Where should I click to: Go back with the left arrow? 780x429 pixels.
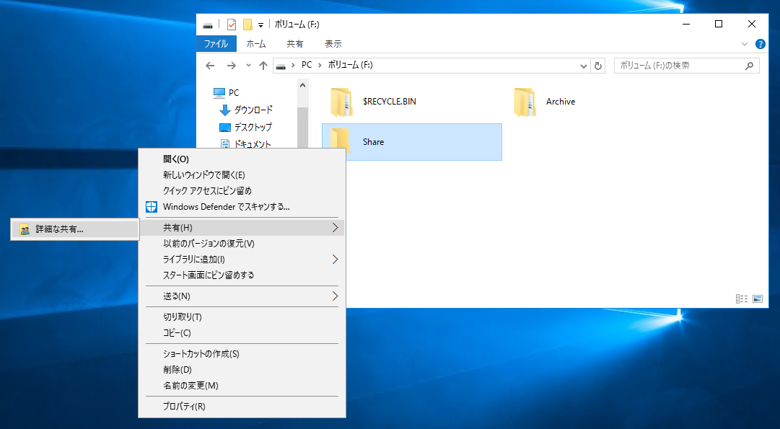210,66
